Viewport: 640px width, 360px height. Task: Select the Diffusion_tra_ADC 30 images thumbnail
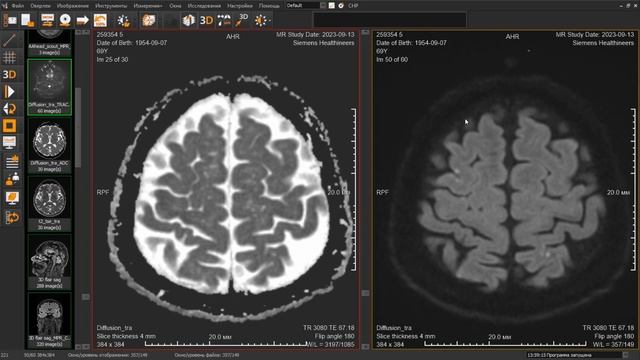point(49,146)
